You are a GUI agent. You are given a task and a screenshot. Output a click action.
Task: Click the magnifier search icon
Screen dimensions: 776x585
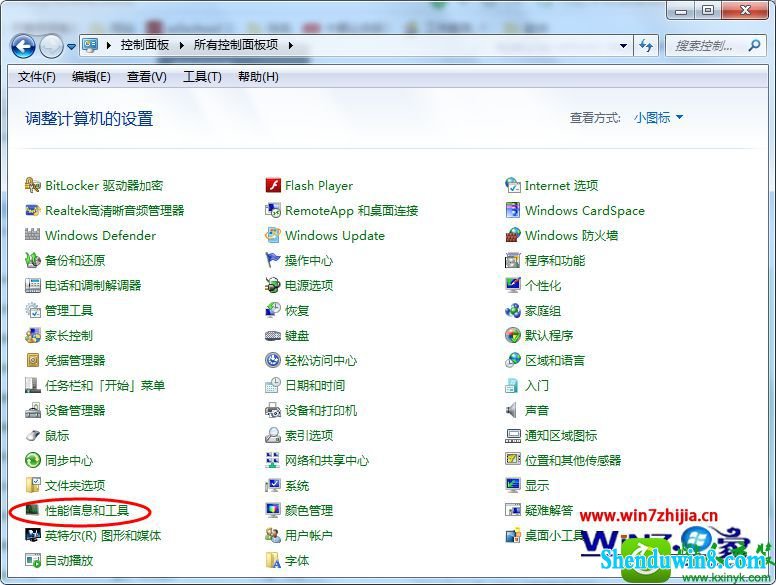click(754, 46)
